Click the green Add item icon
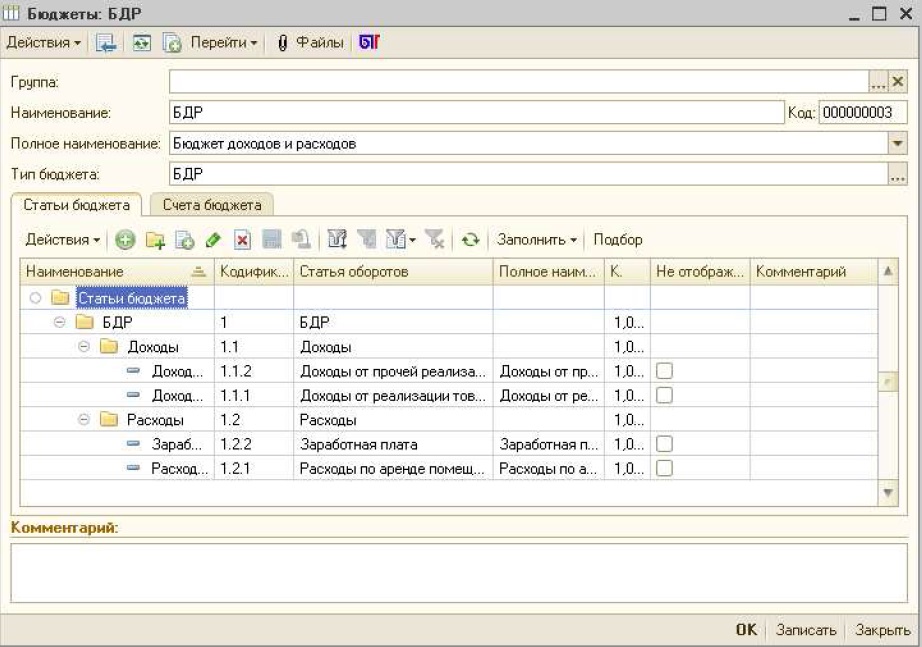 125,239
